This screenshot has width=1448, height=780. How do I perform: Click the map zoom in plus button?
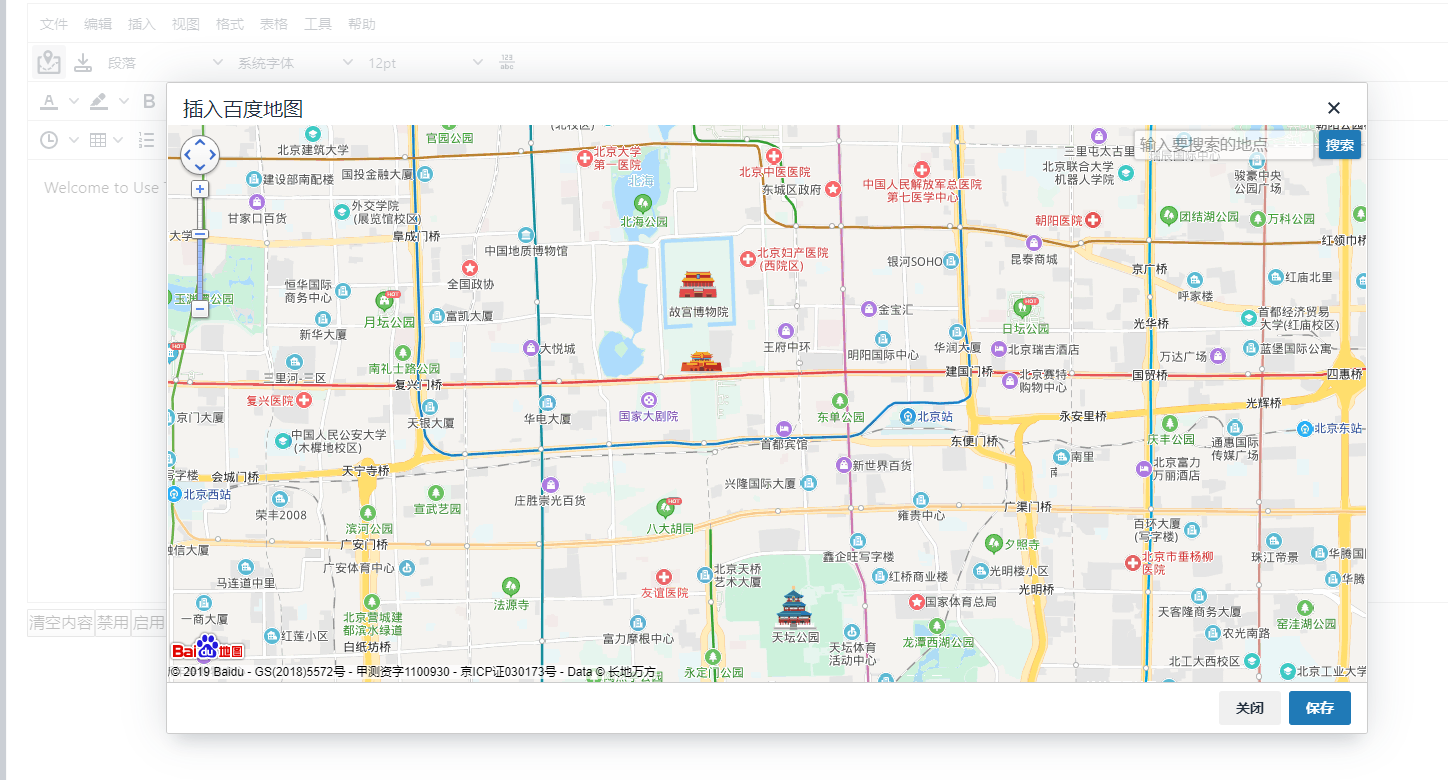200,189
